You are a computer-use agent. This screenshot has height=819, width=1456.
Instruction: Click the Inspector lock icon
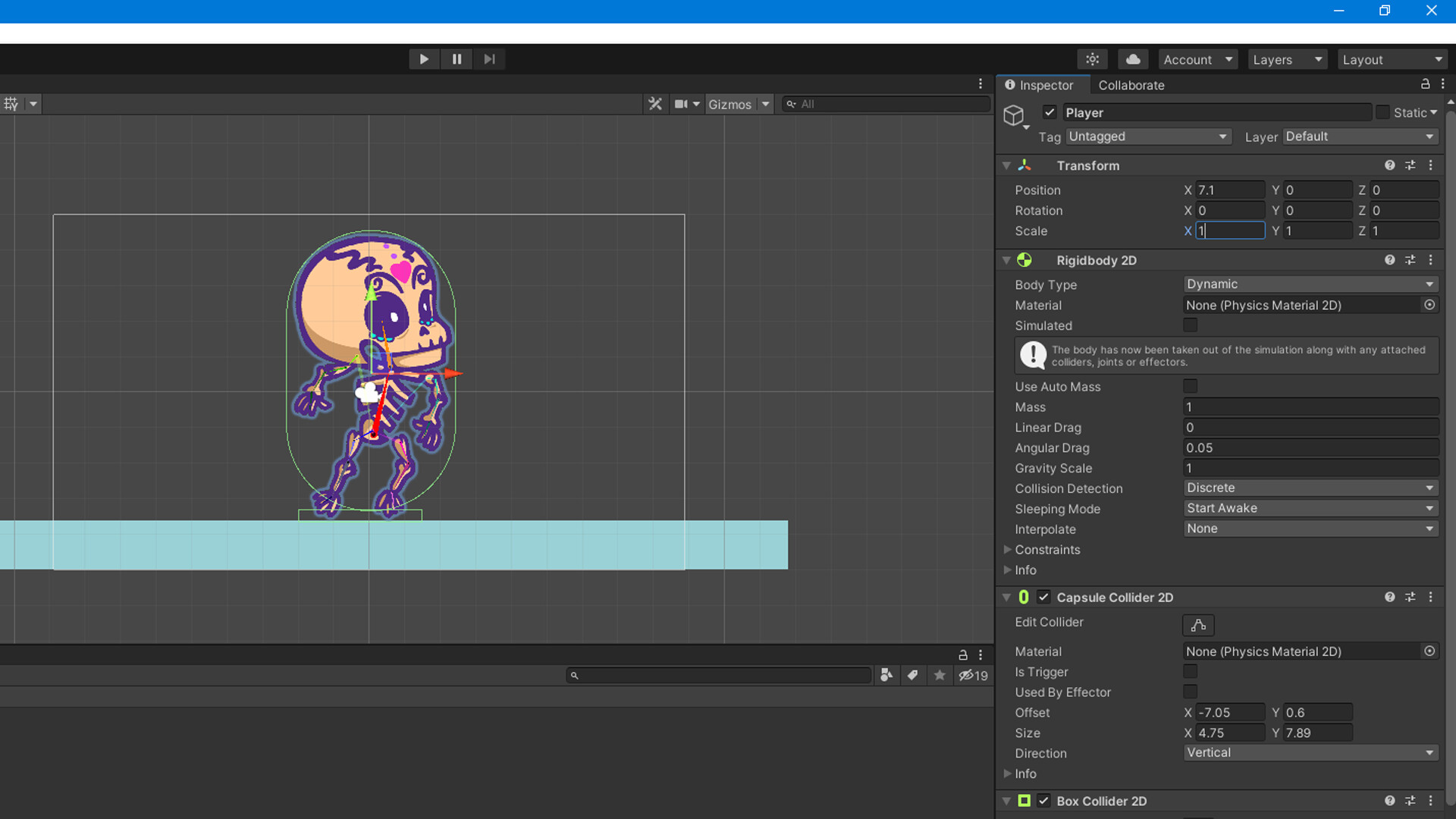tap(1425, 84)
